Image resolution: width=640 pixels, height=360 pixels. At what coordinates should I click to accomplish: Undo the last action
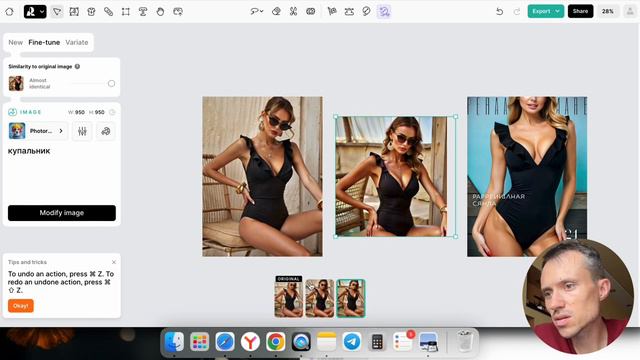500,11
